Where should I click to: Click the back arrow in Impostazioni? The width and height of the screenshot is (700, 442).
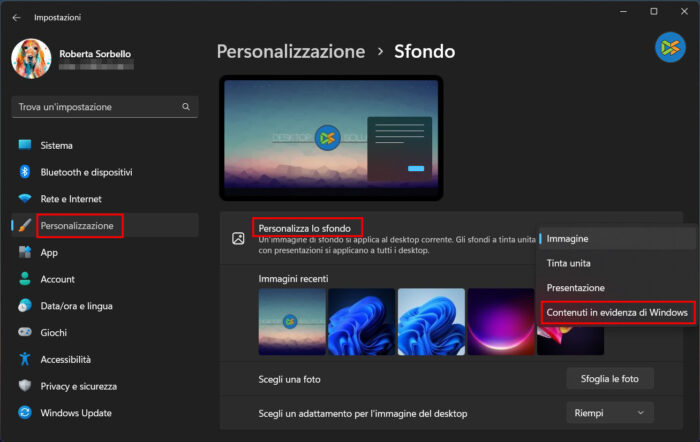[x=17, y=17]
